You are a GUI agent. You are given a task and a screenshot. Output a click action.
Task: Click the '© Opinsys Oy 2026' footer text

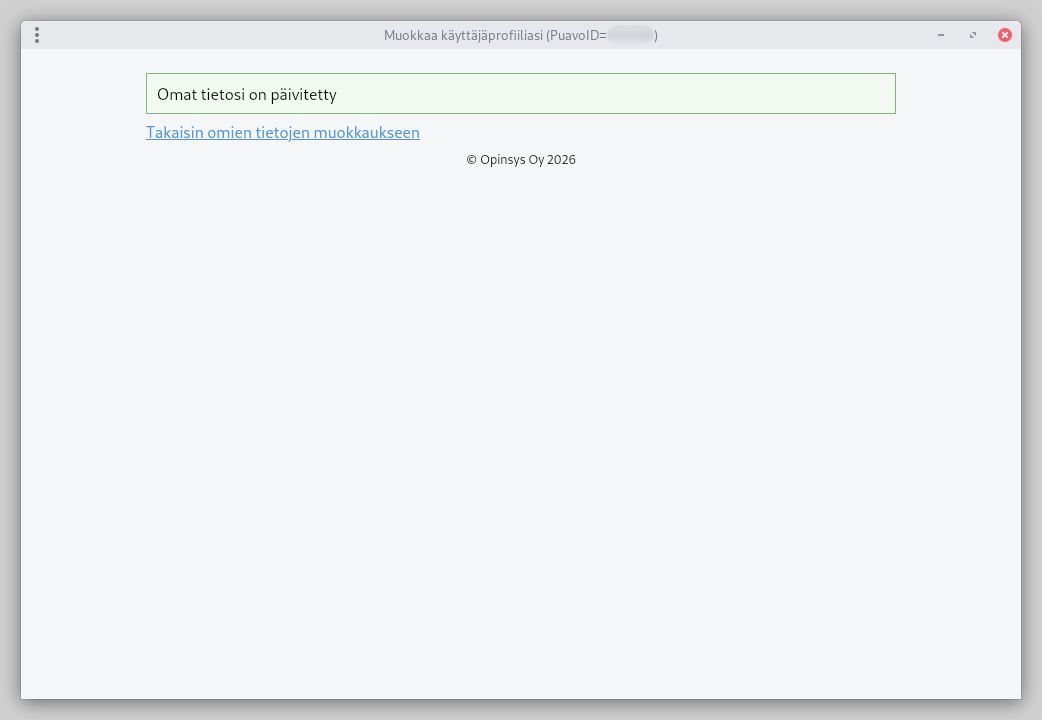(x=521, y=160)
